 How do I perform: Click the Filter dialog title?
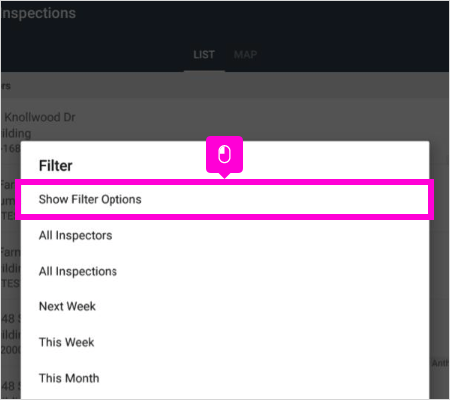click(x=56, y=166)
